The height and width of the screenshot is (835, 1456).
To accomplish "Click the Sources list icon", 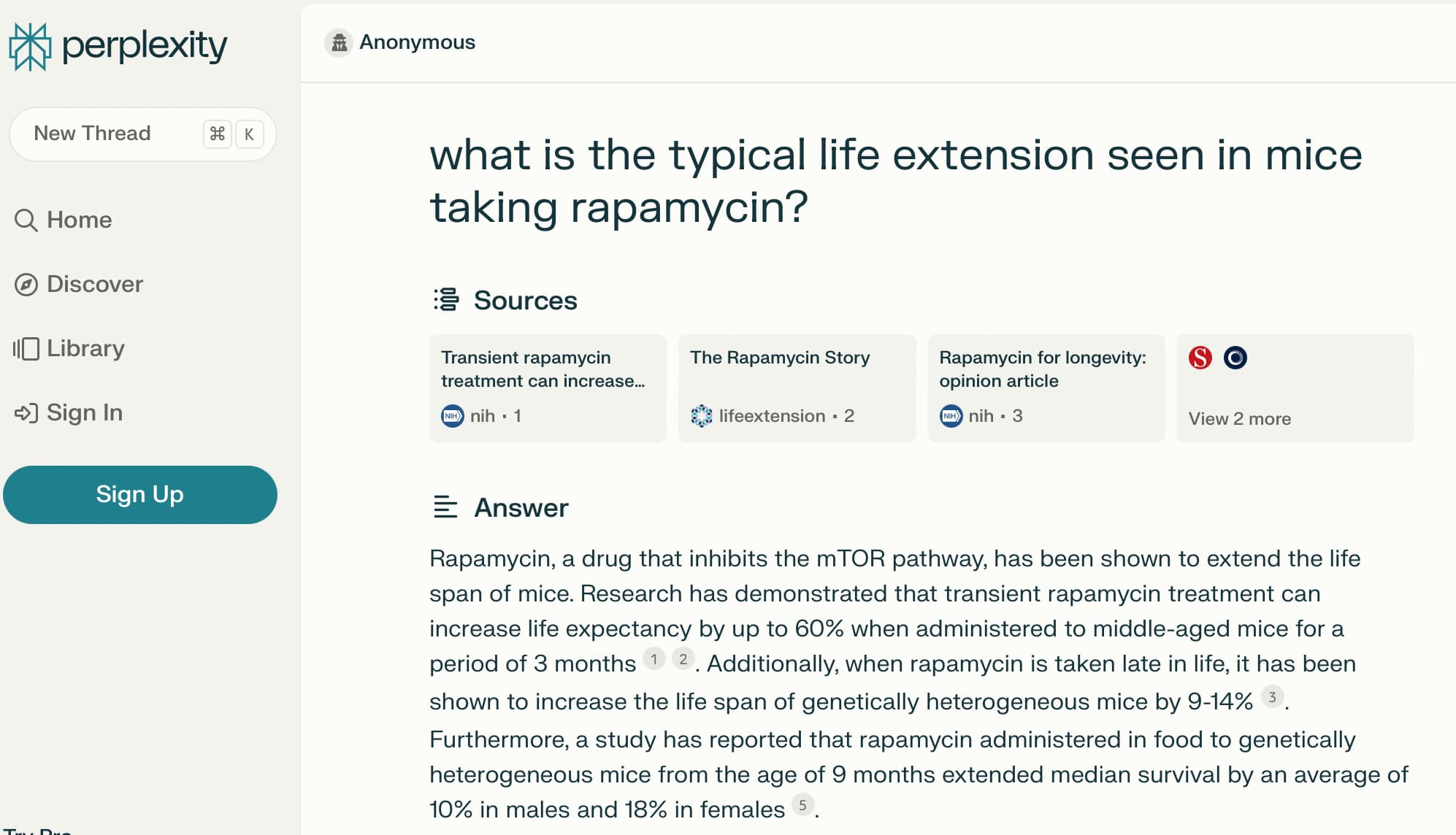I will 446,300.
